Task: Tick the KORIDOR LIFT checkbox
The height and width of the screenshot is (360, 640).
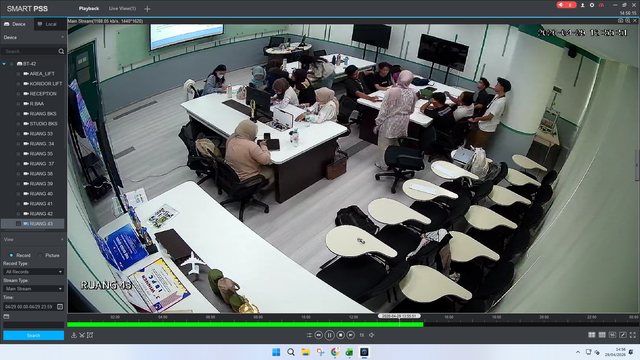Action: click(18, 84)
